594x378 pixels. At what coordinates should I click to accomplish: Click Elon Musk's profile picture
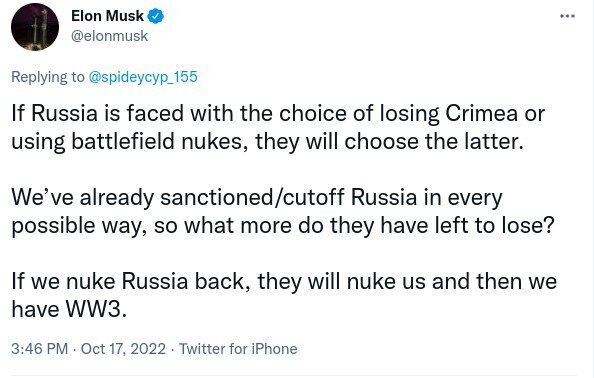tap(35, 27)
